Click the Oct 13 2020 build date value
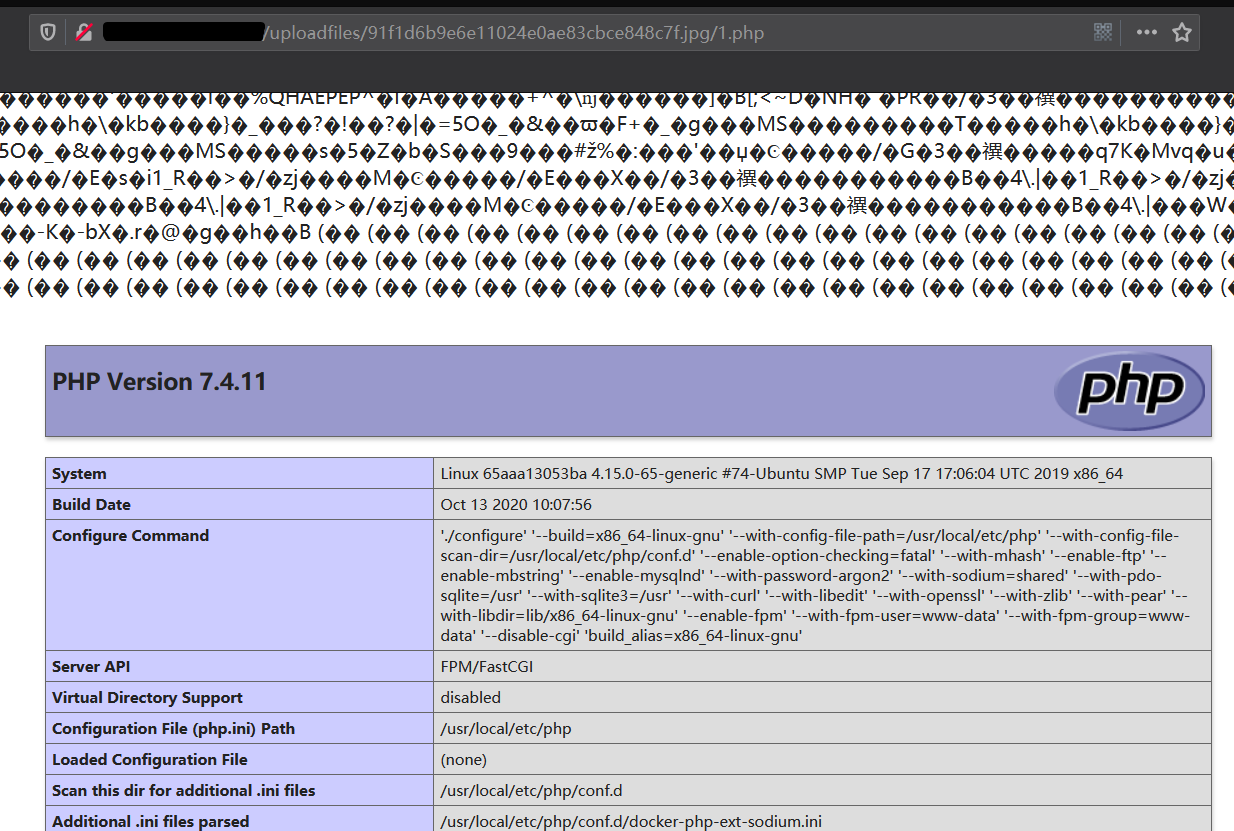 coord(516,505)
